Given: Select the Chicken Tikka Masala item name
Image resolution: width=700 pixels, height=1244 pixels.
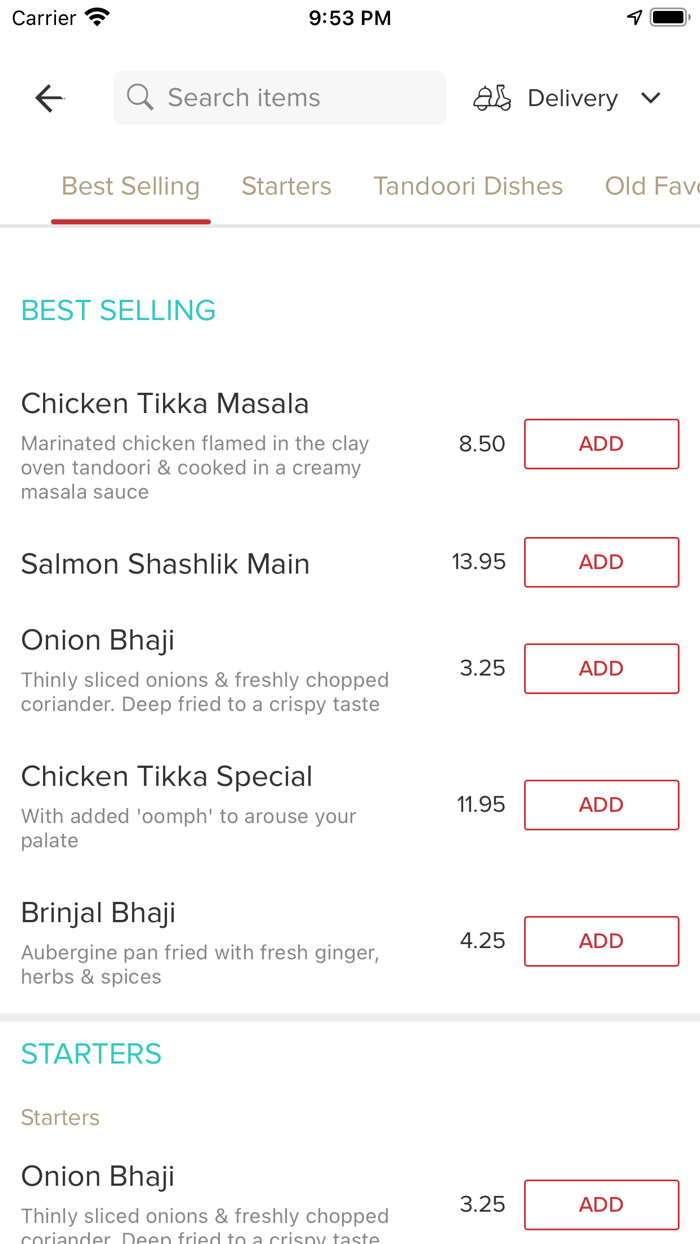Looking at the screenshot, I should 165,403.
